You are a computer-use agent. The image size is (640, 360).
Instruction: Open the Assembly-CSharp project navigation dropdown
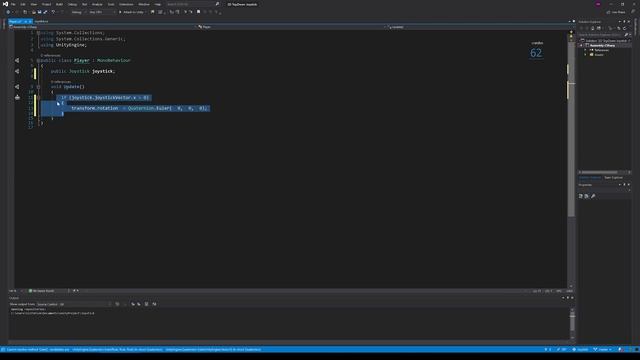tap(102, 27)
